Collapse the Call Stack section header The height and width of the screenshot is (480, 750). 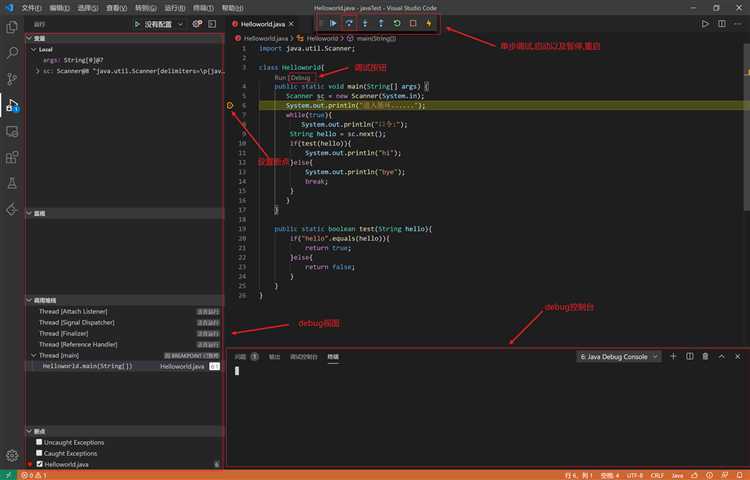124,300
